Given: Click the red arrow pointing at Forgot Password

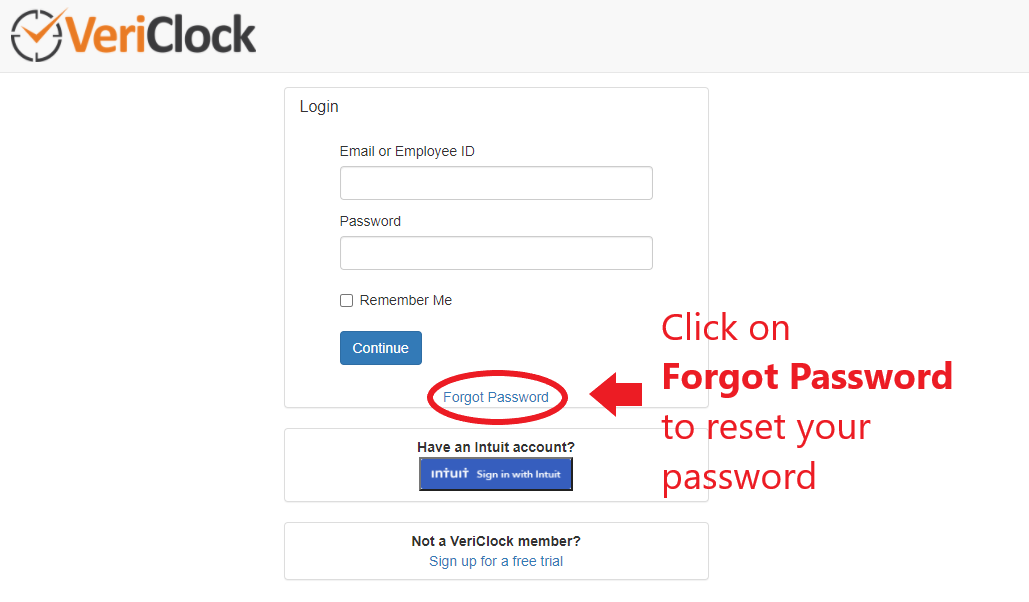Looking at the screenshot, I should click(x=613, y=393).
